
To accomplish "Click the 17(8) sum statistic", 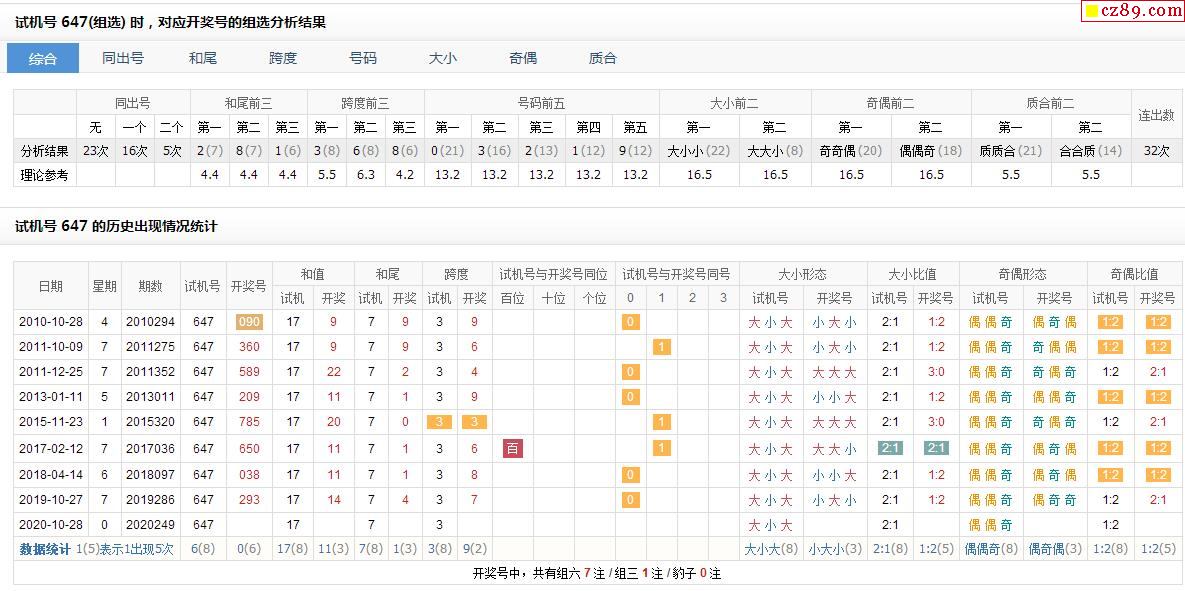I will tap(293, 549).
